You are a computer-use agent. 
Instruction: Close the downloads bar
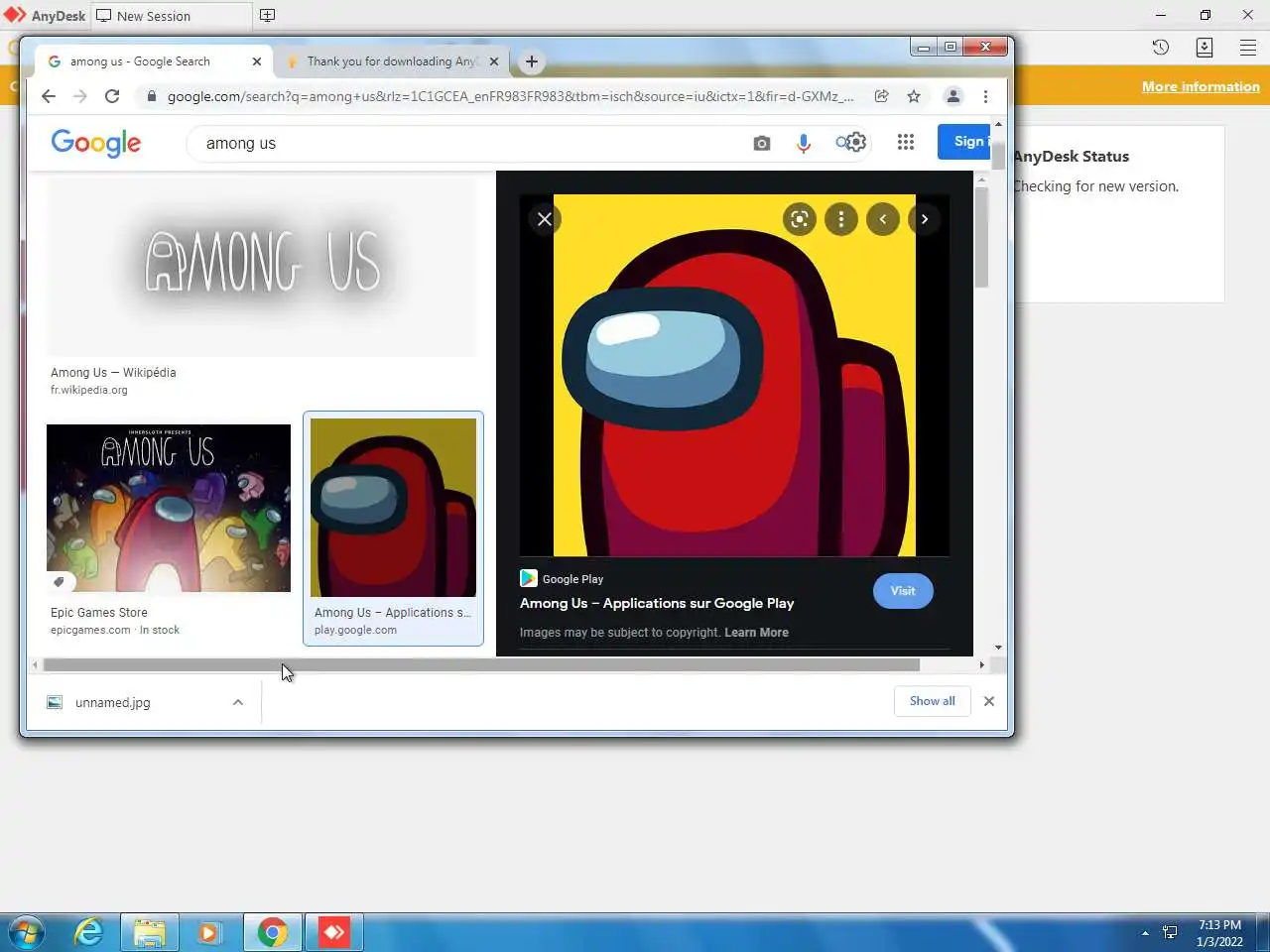pyautogui.click(x=988, y=701)
